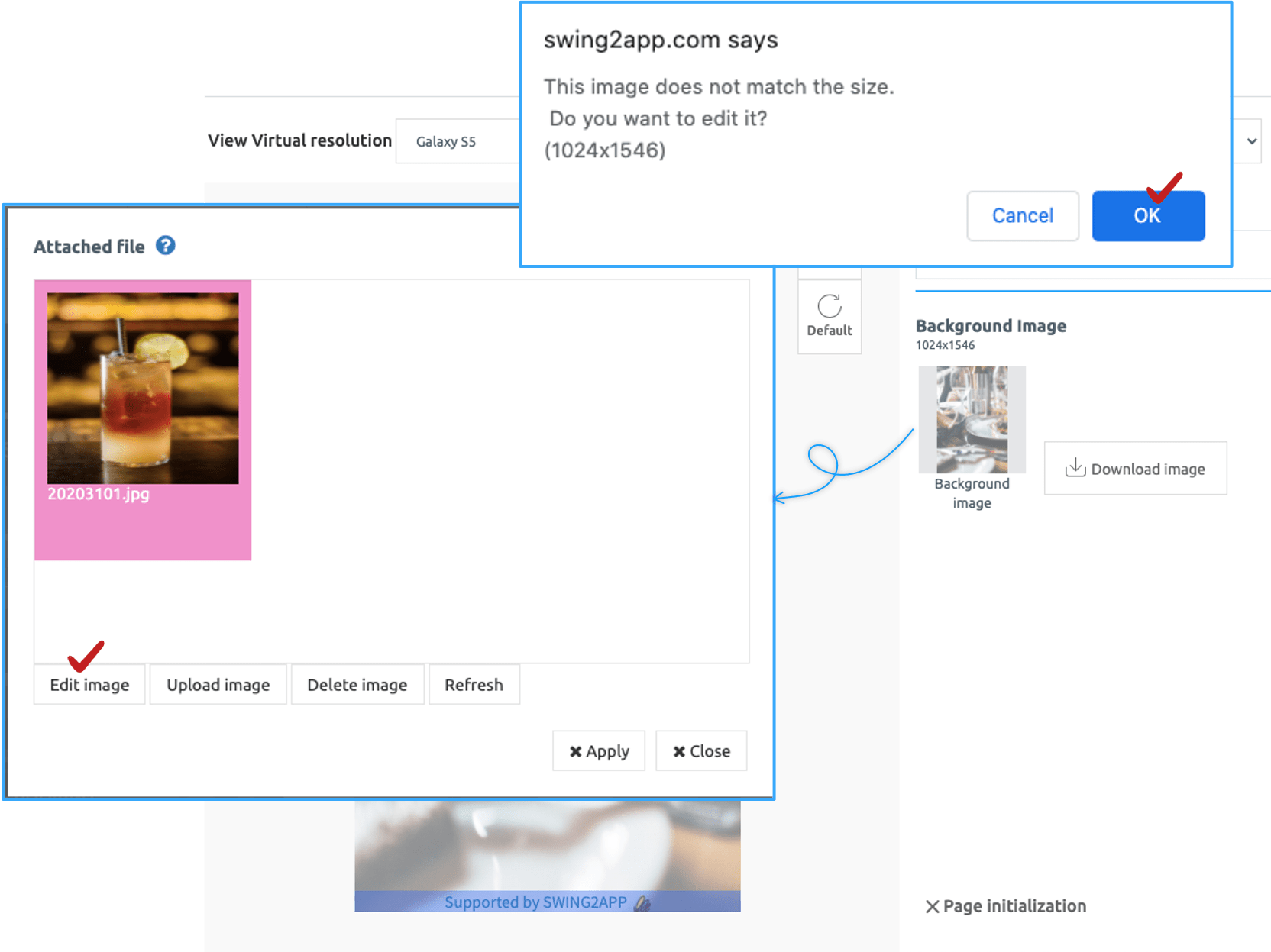Image resolution: width=1271 pixels, height=952 pixels.
Task: Confirm the size alert with OK
Action: pos(1147,216)
